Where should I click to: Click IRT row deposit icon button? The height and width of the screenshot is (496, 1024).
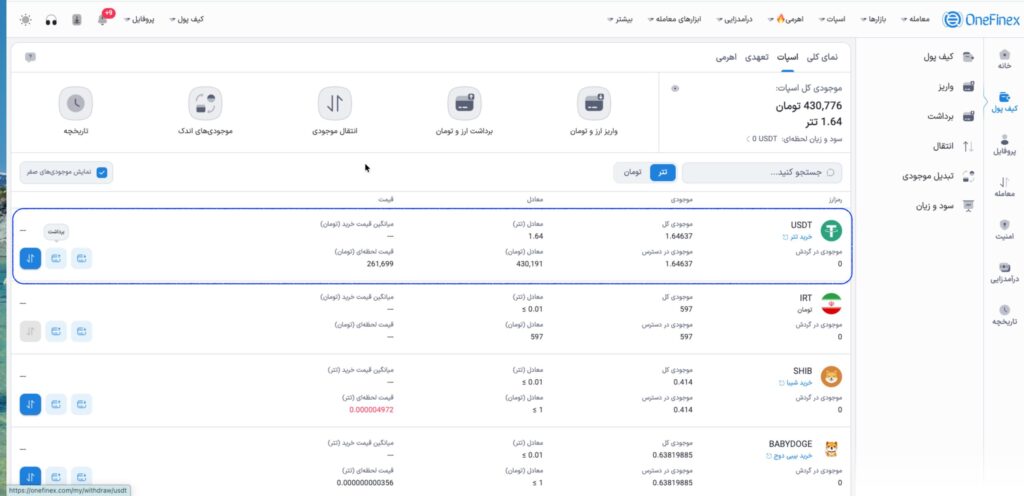[x=82, y=332]
